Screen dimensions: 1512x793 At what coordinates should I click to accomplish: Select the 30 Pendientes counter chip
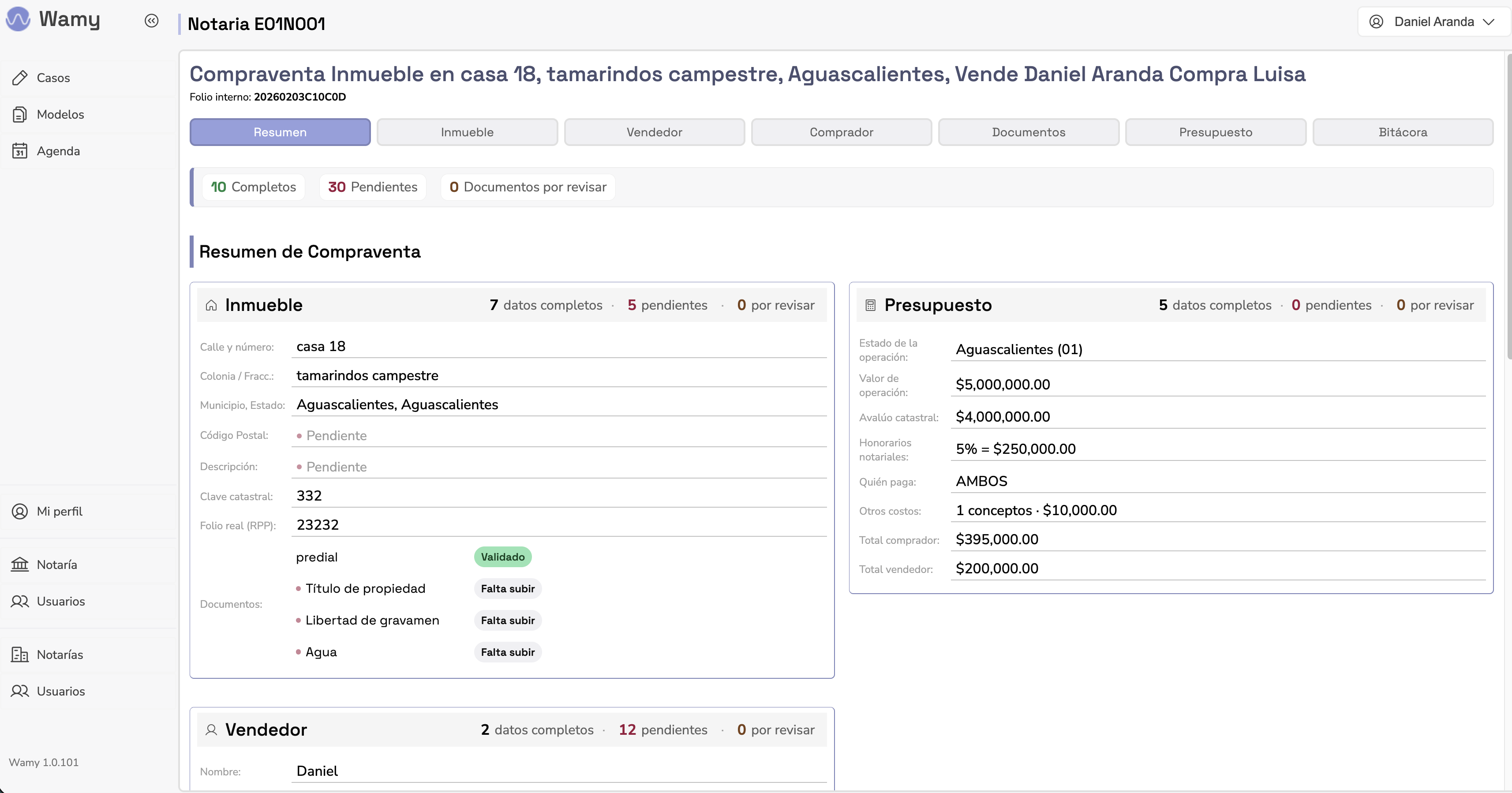372,187
